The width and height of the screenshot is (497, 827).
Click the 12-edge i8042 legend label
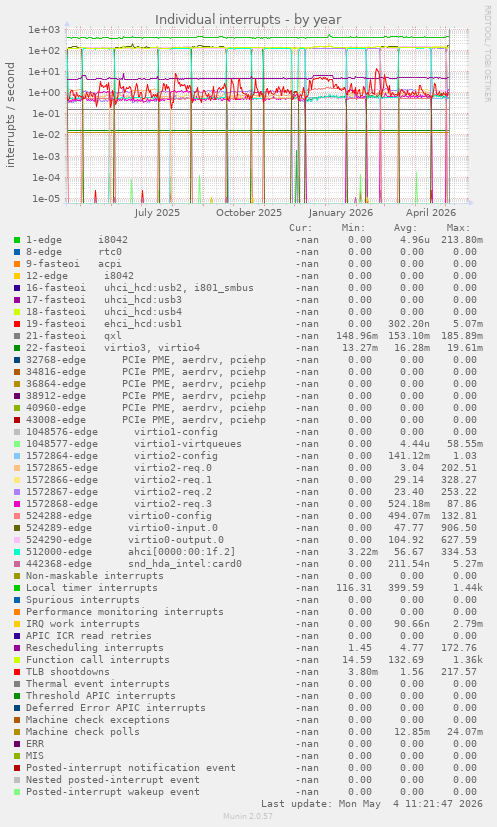[x=80, y=276]
